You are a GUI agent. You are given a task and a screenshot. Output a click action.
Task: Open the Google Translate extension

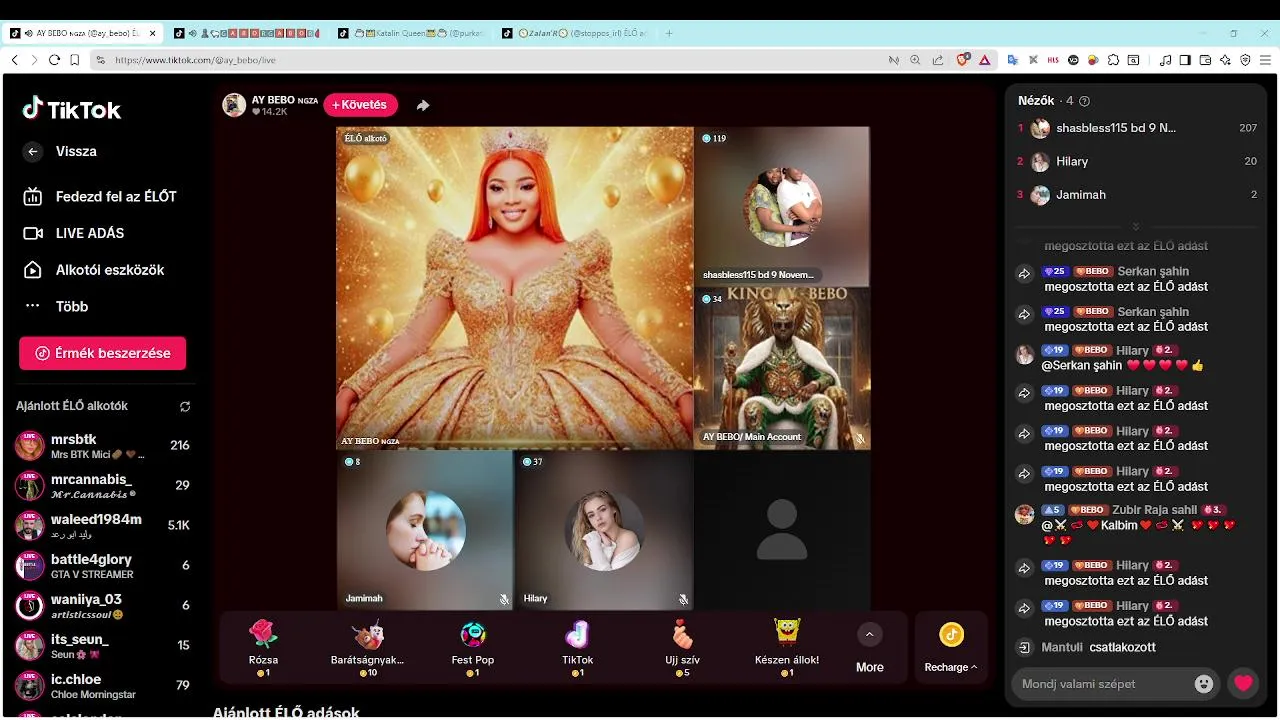coord(1013,60)
